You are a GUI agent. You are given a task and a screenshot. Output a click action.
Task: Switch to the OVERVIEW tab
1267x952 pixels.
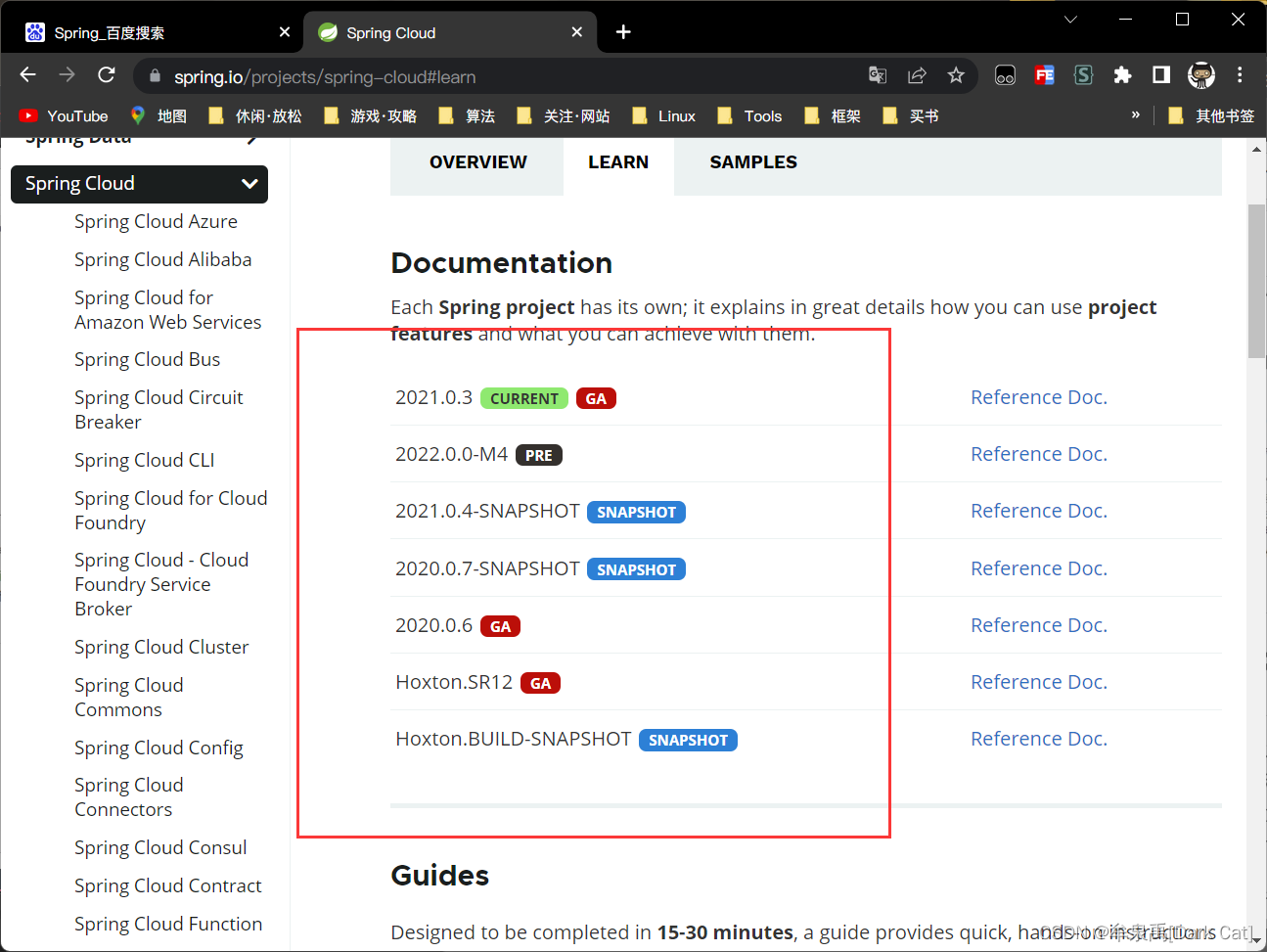(x=478, y=162)
